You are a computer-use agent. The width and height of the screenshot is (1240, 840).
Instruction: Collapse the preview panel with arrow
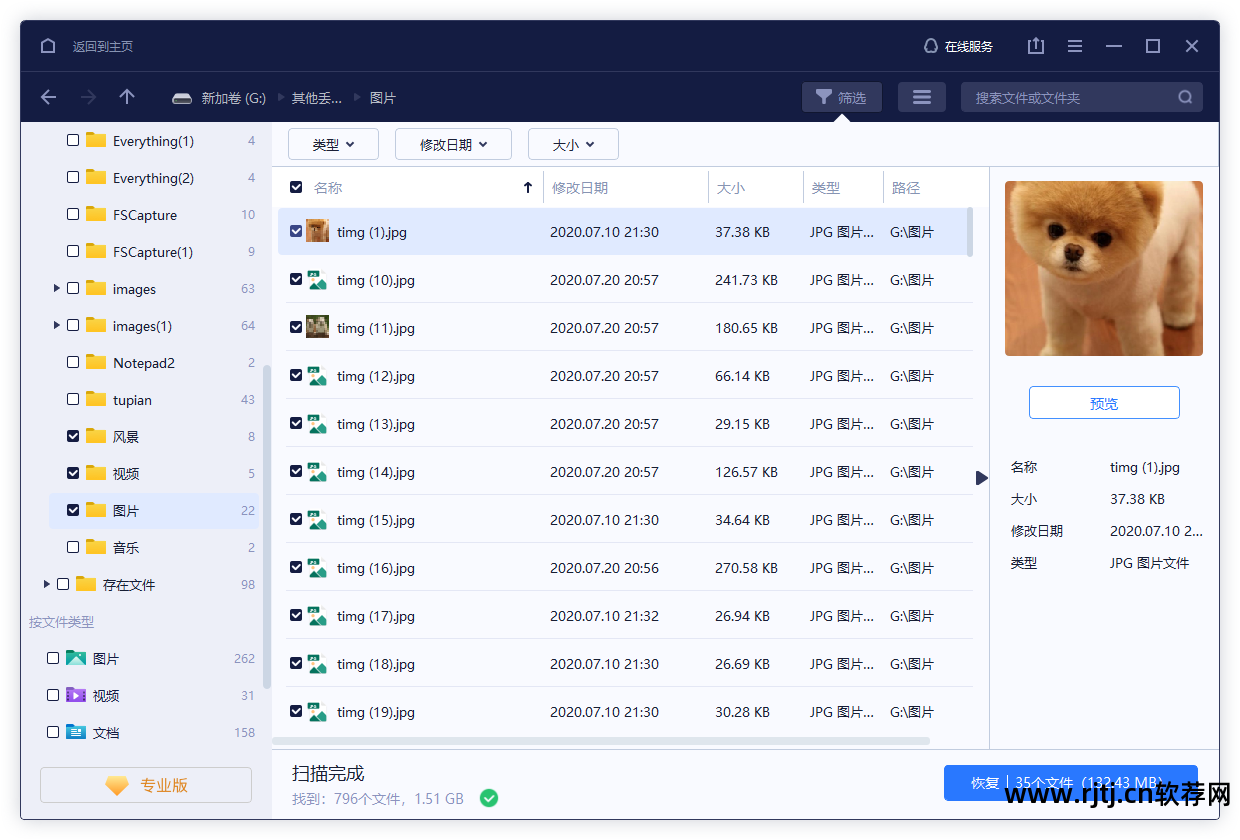coord(982,478)
